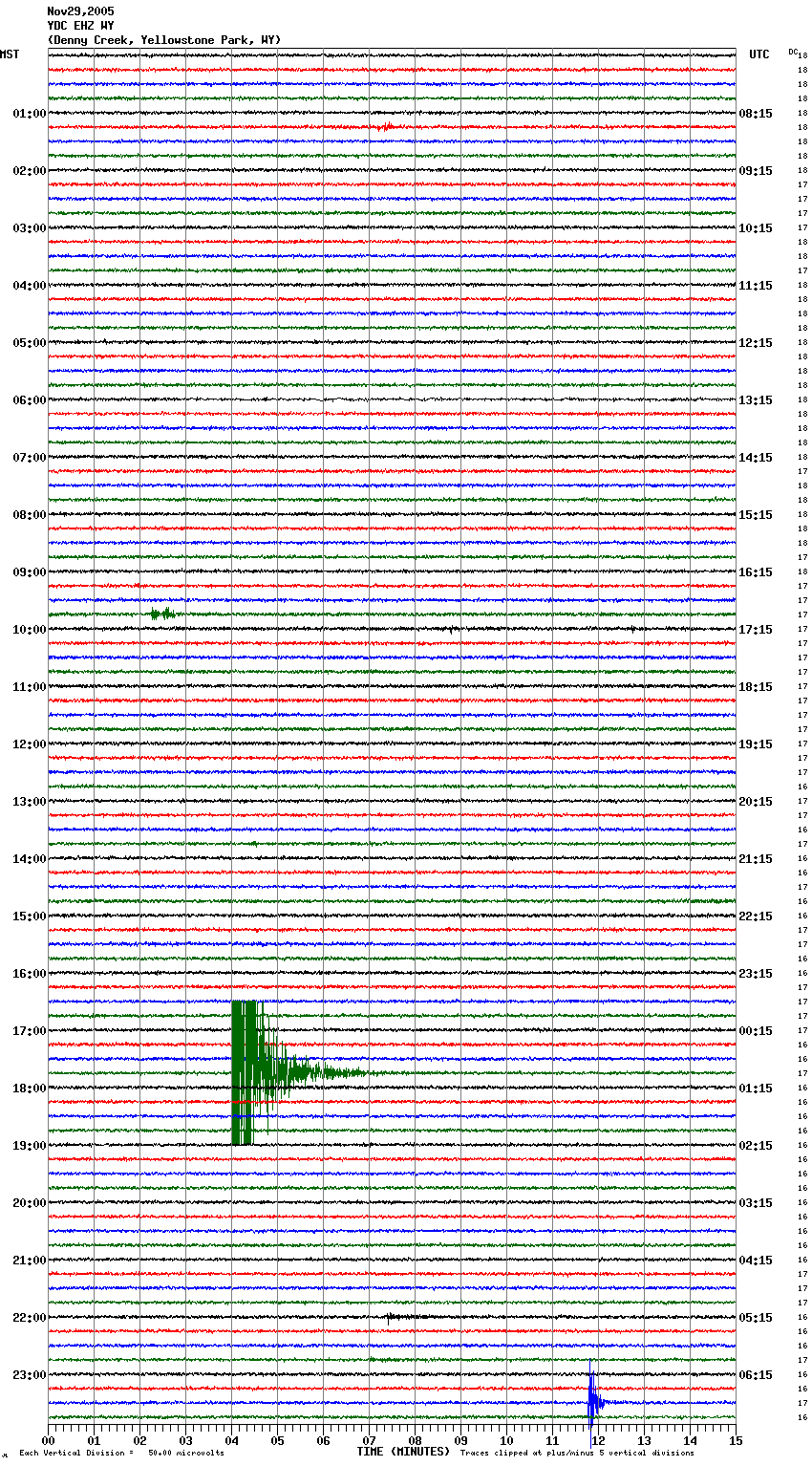
Task: Click the 08:15 UTC label
Action: pos(756,114)
